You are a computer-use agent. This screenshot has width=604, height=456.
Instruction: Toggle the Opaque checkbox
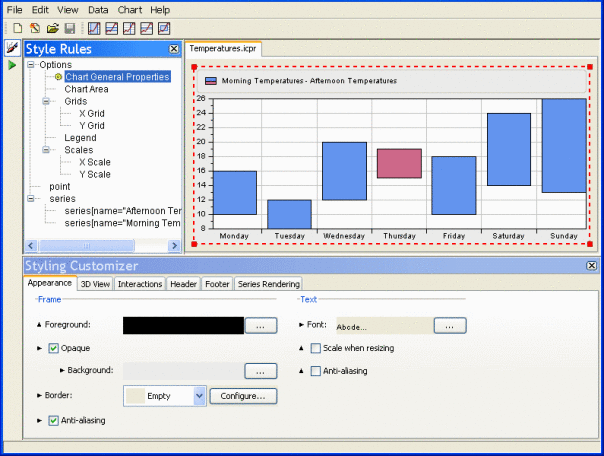(x=54, y=348)
